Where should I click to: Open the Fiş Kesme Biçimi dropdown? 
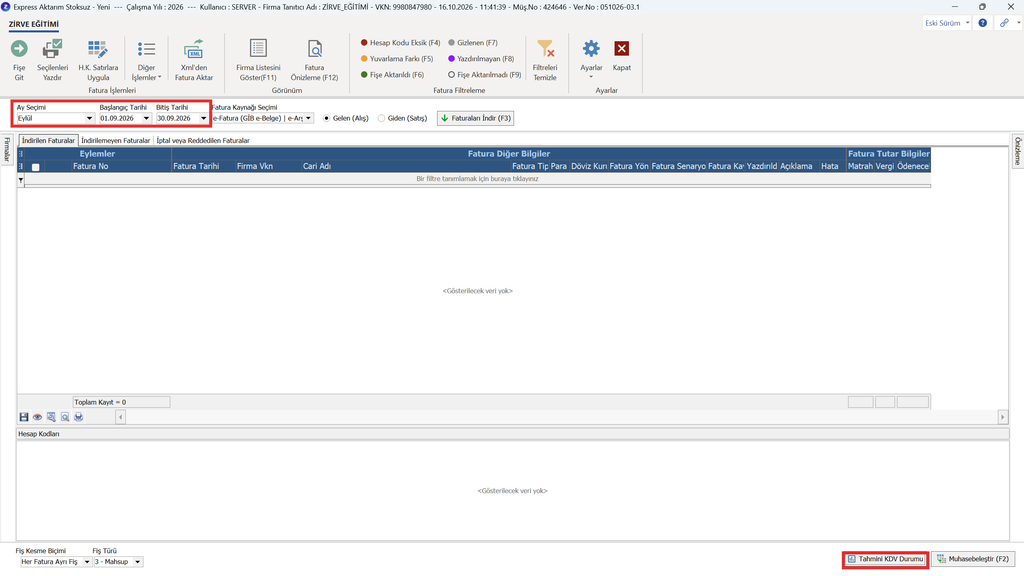pos(87,562)
